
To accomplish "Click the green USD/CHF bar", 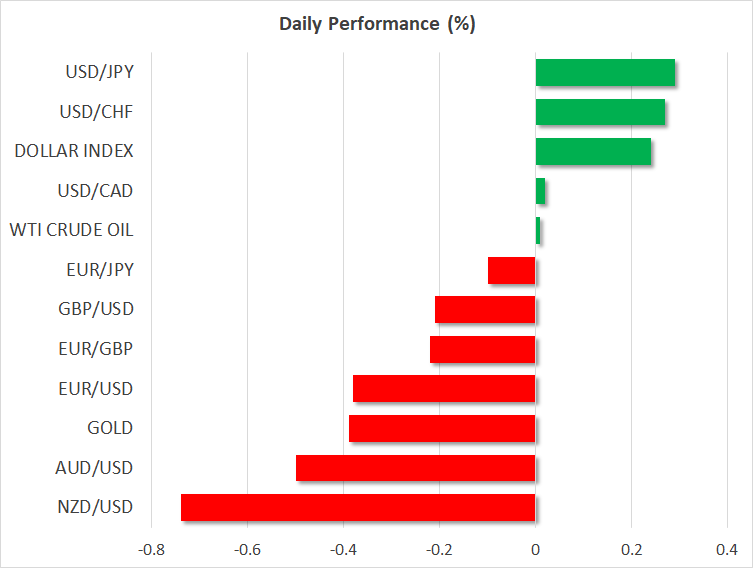I will [x=600, y=112].
